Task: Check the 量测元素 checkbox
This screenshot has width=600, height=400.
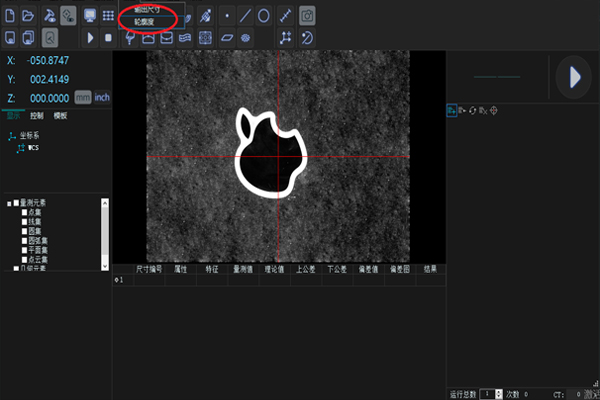Action: click(16, 203)
